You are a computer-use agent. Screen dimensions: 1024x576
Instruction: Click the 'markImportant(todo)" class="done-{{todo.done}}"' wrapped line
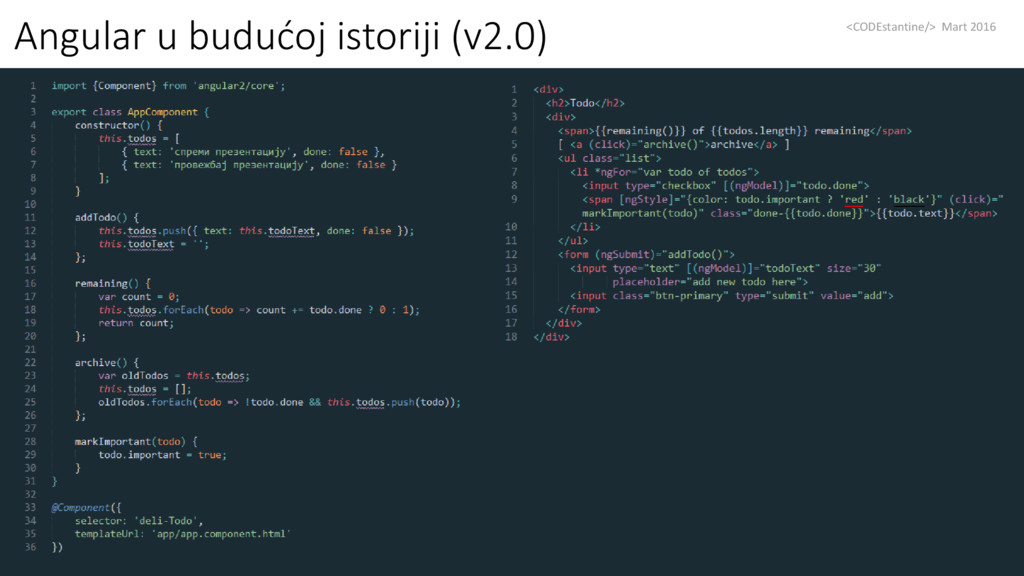pyautogui.click(x=790, y=213)
